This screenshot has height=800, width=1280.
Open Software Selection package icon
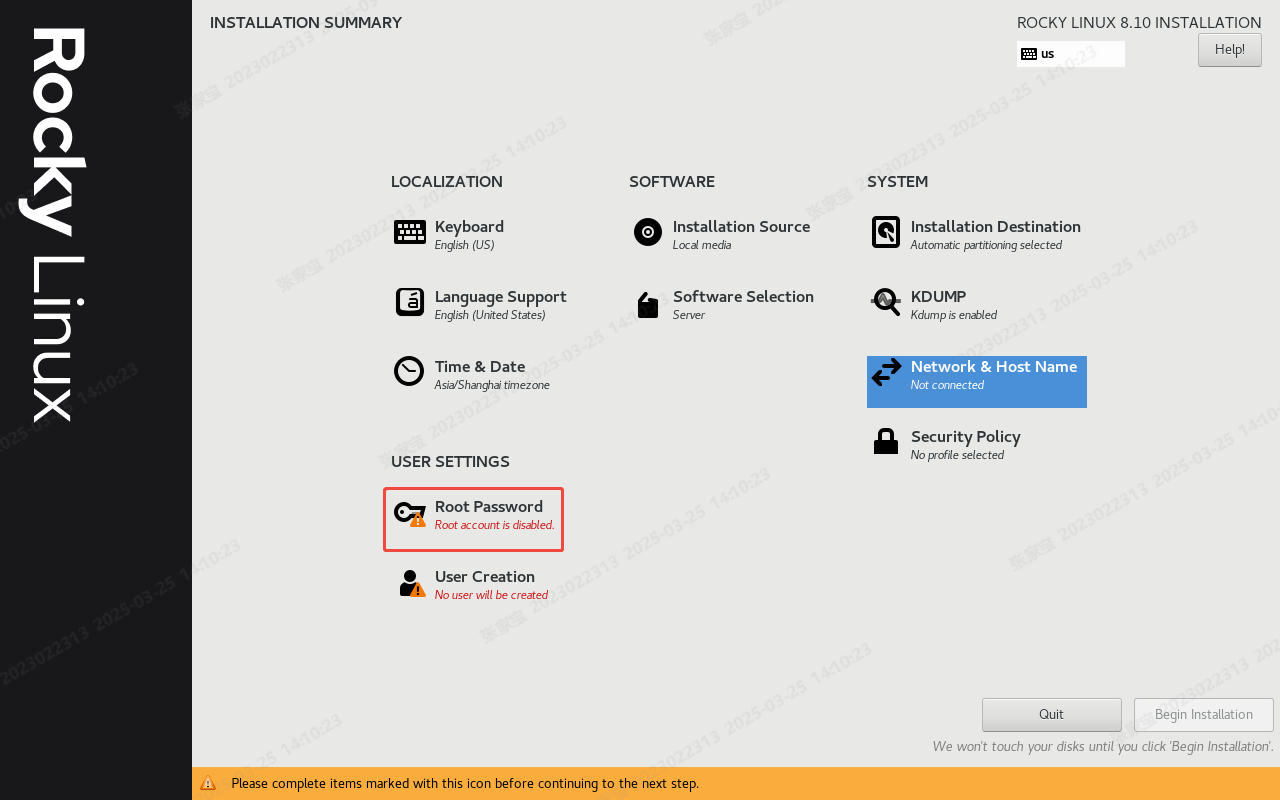[x=648, y=304]
